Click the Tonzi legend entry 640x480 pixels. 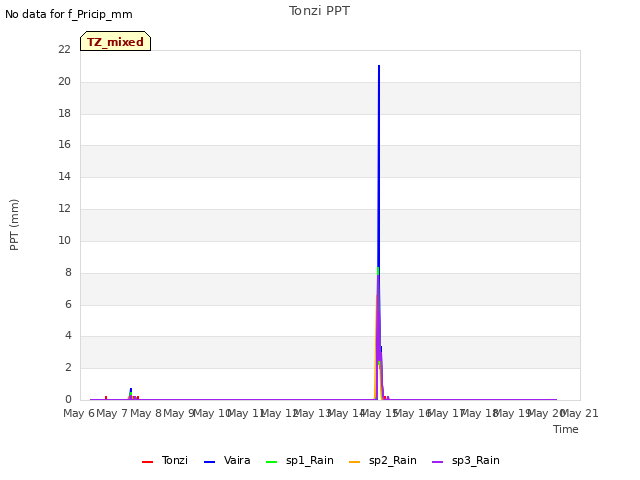[165, 461]
